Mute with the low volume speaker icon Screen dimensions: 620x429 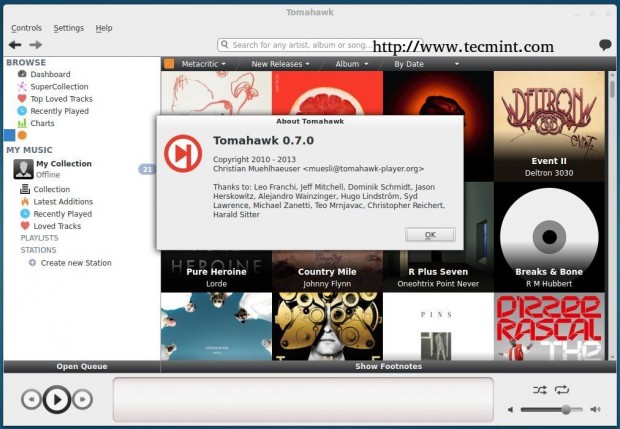pos(510,410)
